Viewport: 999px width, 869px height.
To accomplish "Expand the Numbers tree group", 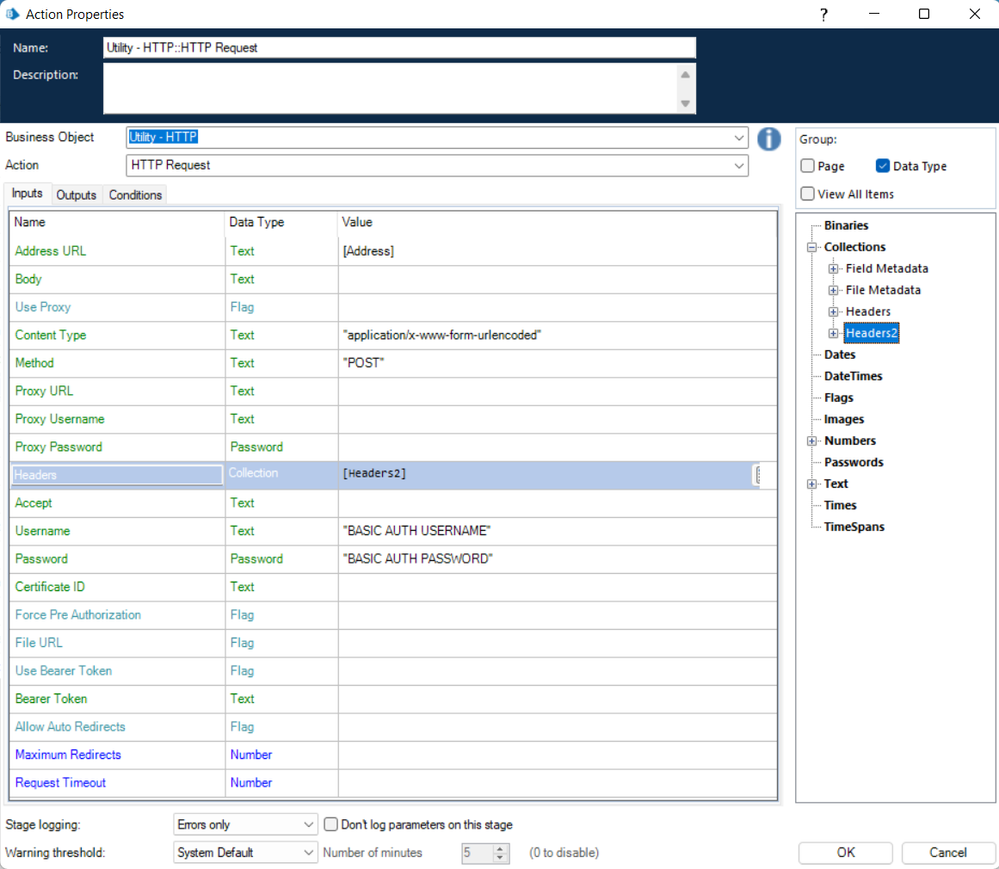I will [812, 441].
